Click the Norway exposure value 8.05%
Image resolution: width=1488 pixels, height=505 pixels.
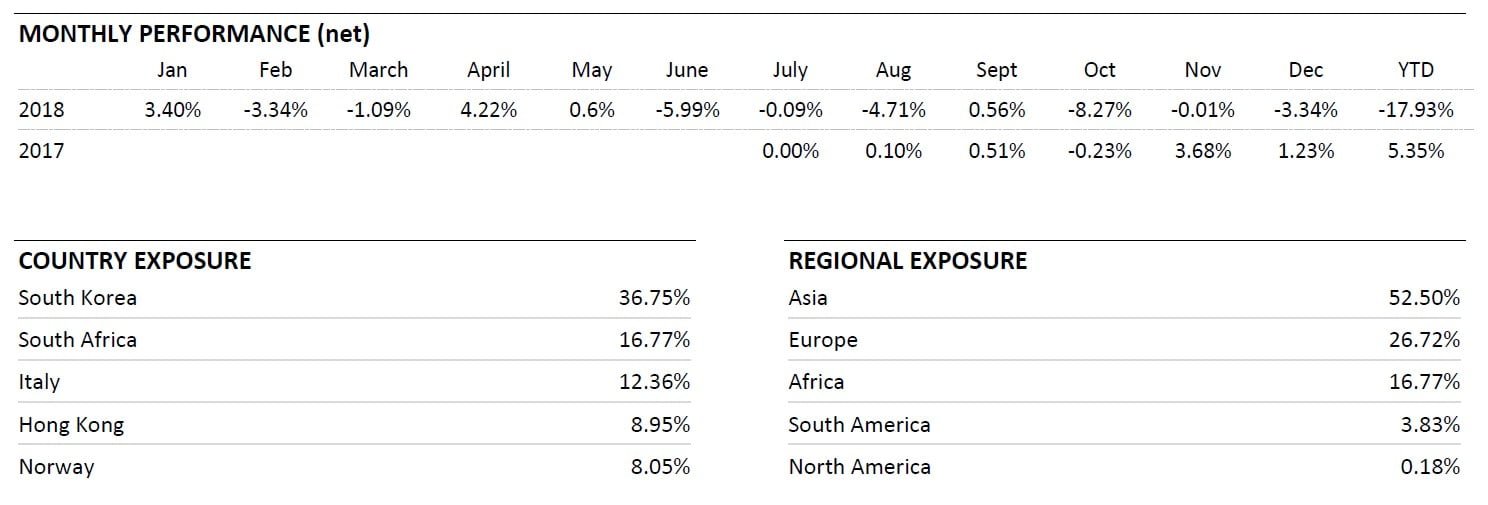[660, 467]
